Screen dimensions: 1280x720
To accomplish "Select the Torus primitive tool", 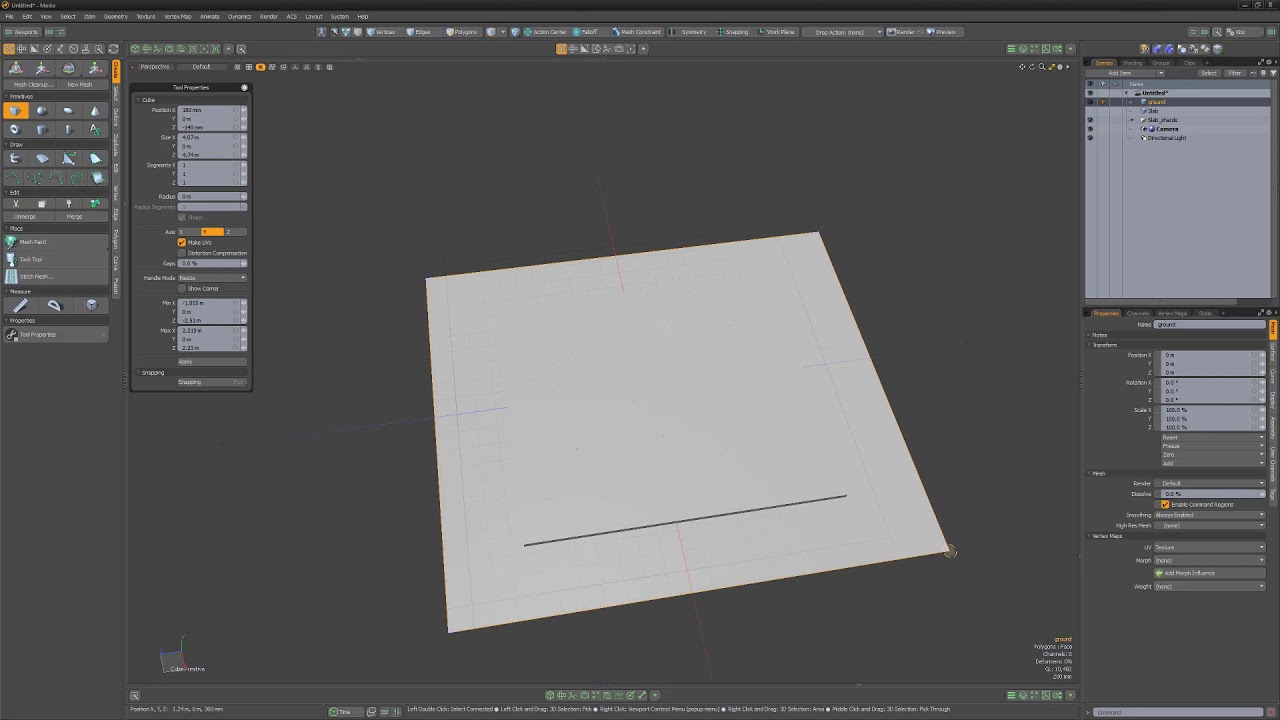I will (x=15, y=129).
